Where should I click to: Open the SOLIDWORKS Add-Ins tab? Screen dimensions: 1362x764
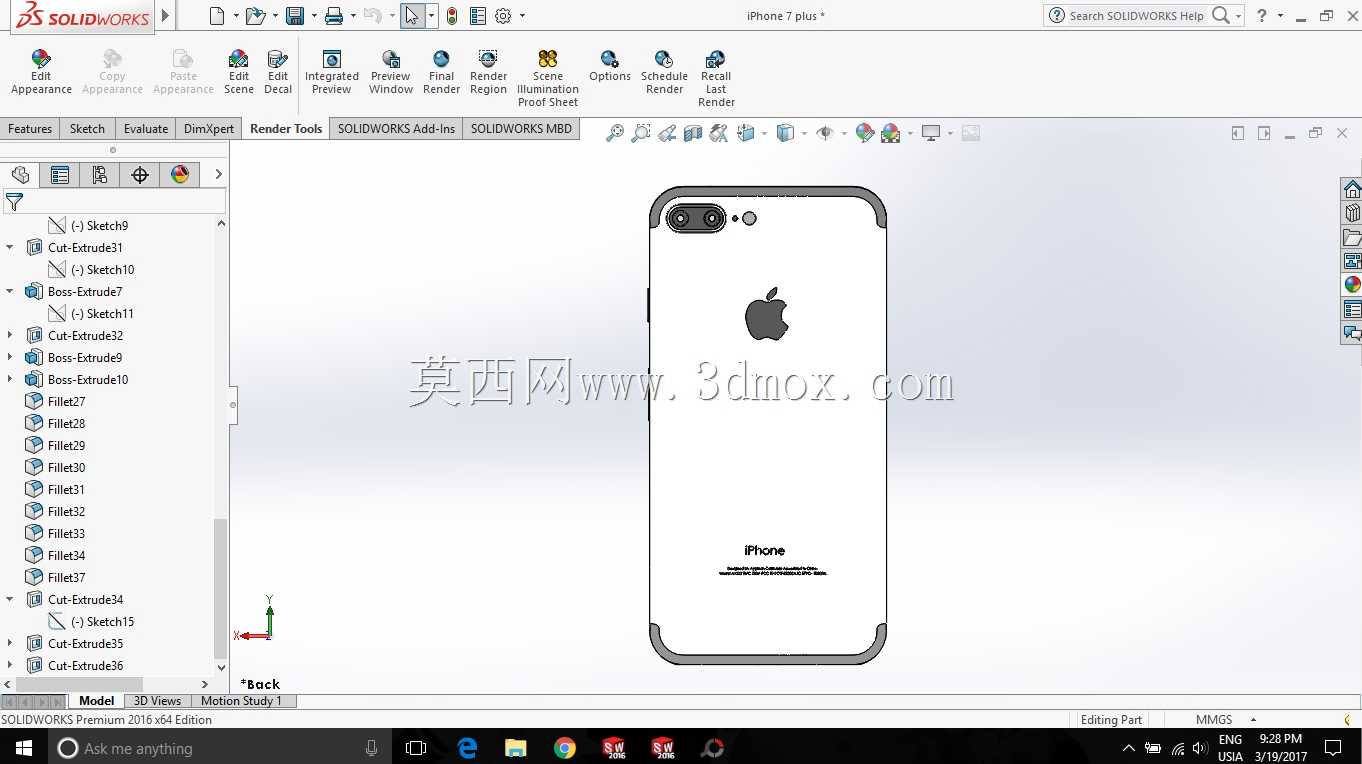coord(396,129)
